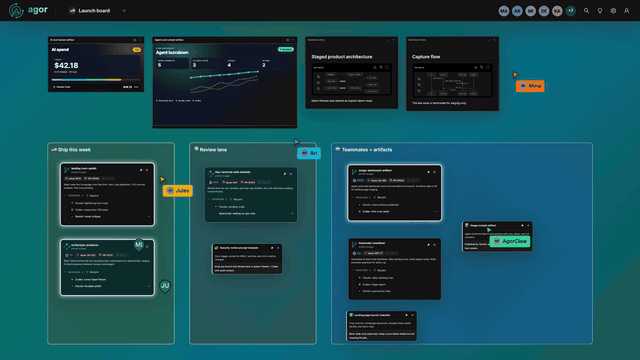Pin the Usage cockpit artifact note

522,225
